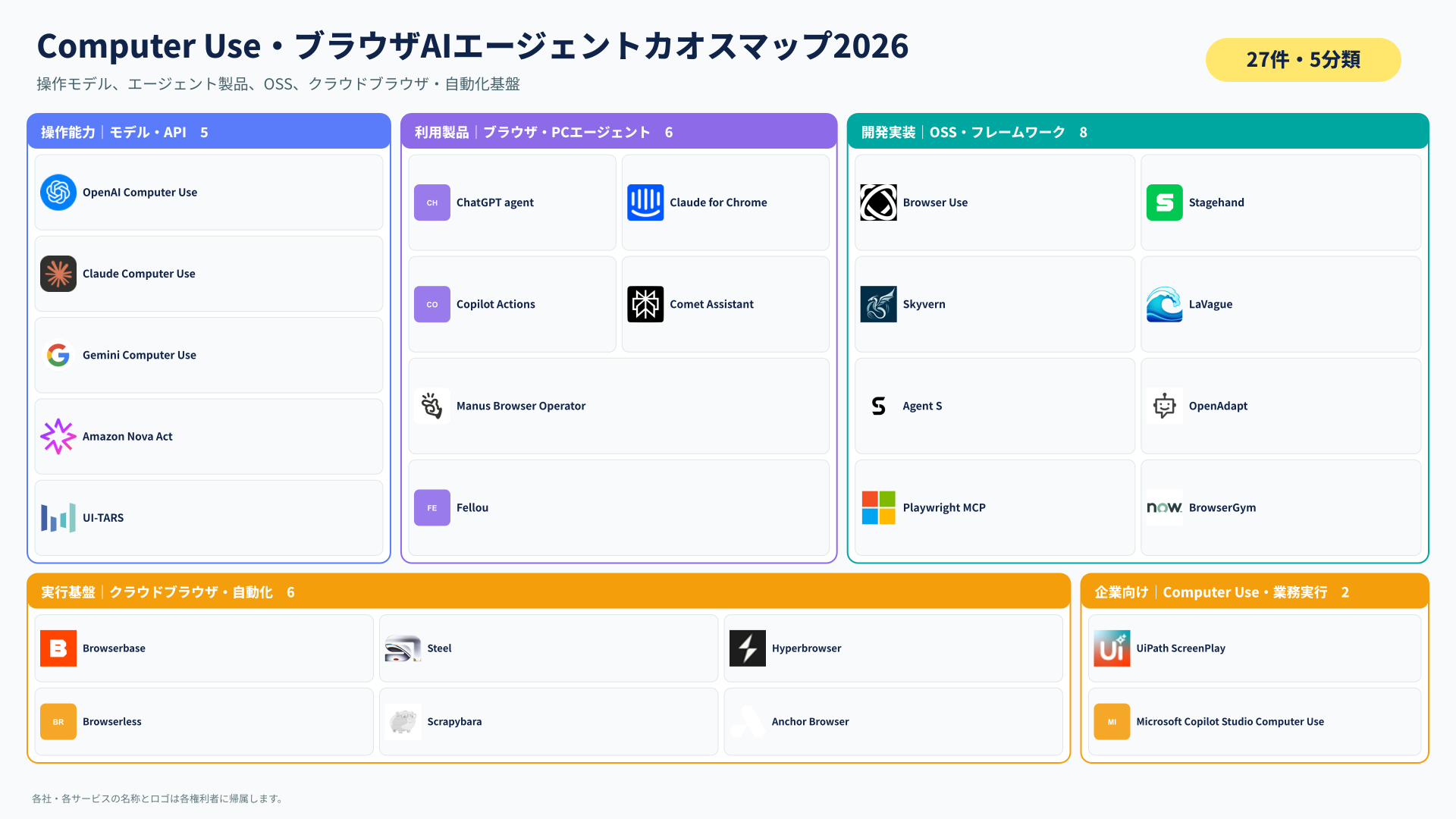Click the Comet Assistant label
Image resolution: width=1456 pixels, height=819 pixels.
point(711,304)
